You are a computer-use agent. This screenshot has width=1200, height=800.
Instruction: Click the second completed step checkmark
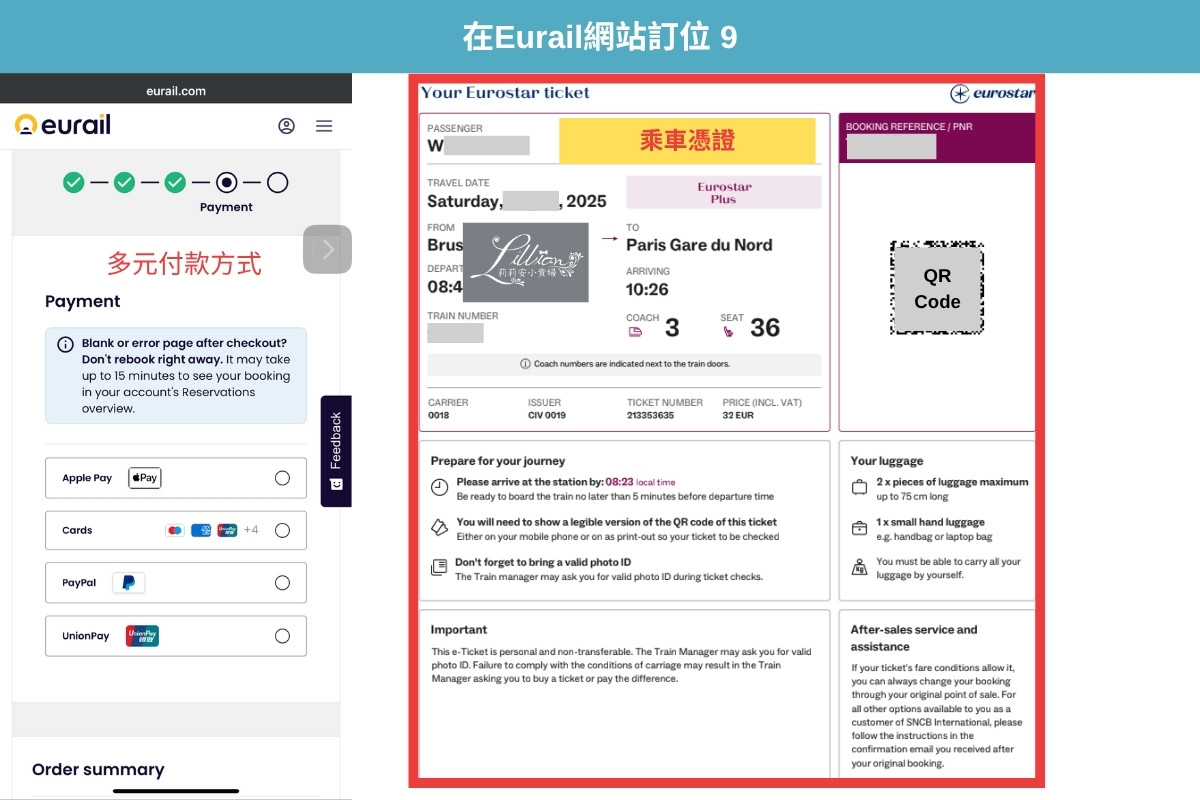[x=124, y=182]
